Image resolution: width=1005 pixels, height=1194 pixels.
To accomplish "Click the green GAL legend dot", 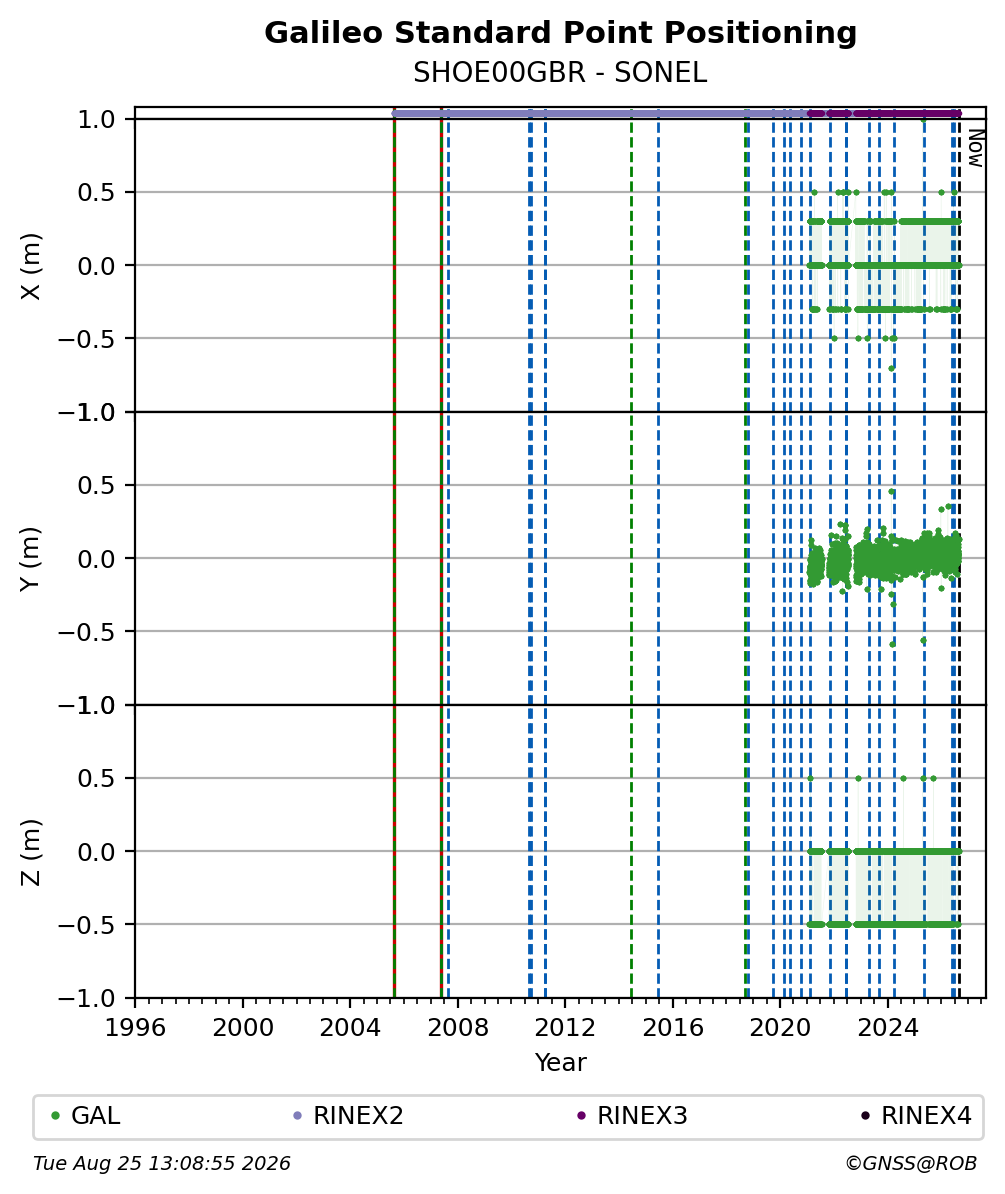I will [55, 1116].
